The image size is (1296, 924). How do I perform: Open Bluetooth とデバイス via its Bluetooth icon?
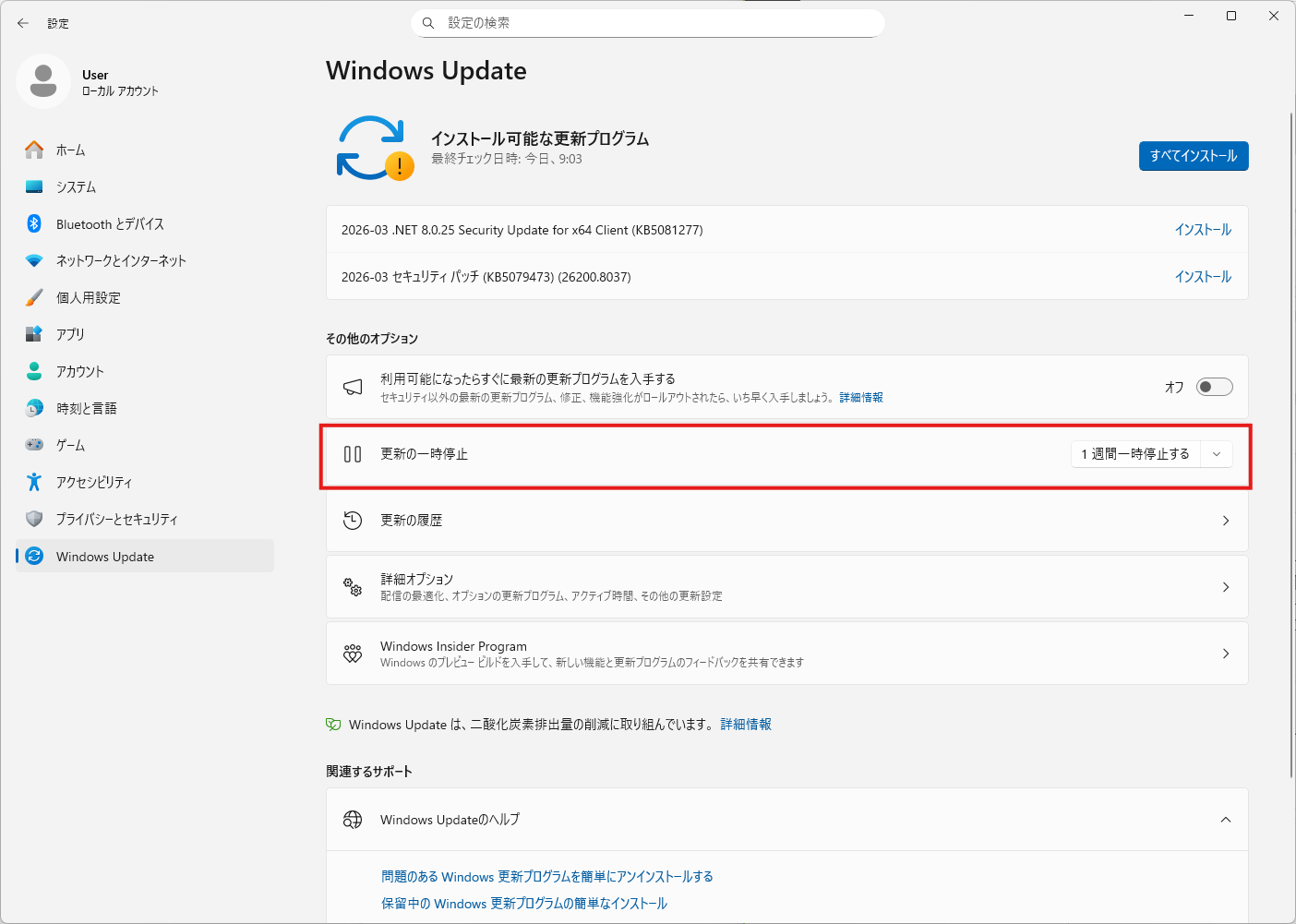pos(34,223)
